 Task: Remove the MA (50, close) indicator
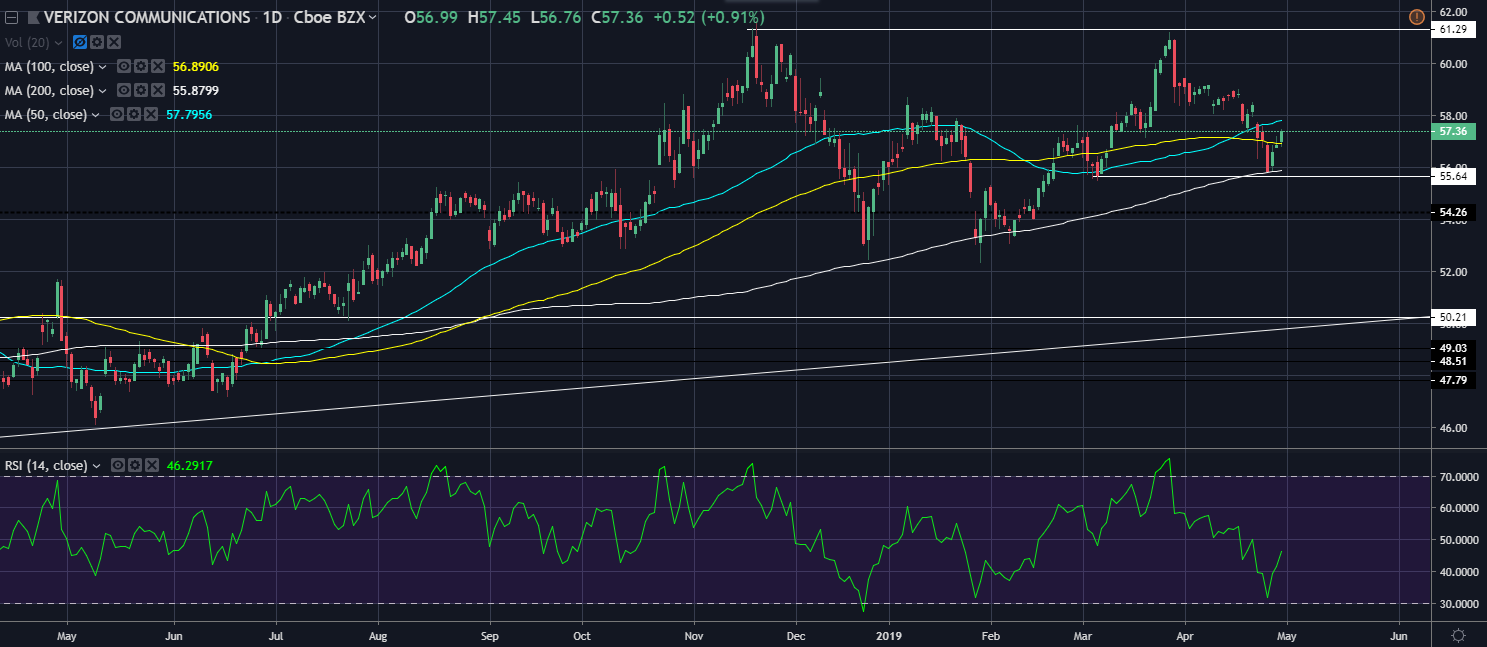[150, 114]
